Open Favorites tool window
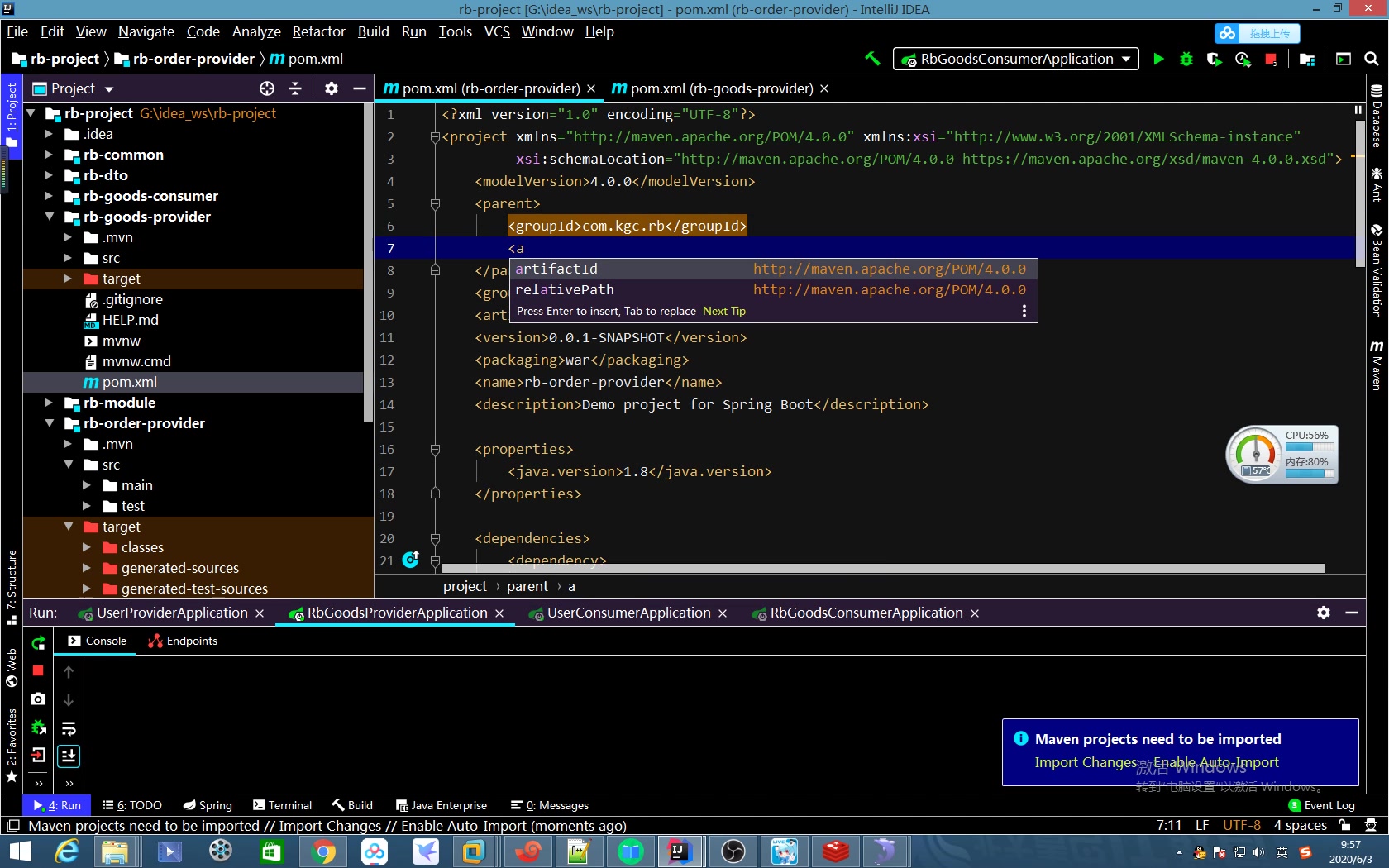This screenshot has height=868, width=1389. [x=12, y=746]
